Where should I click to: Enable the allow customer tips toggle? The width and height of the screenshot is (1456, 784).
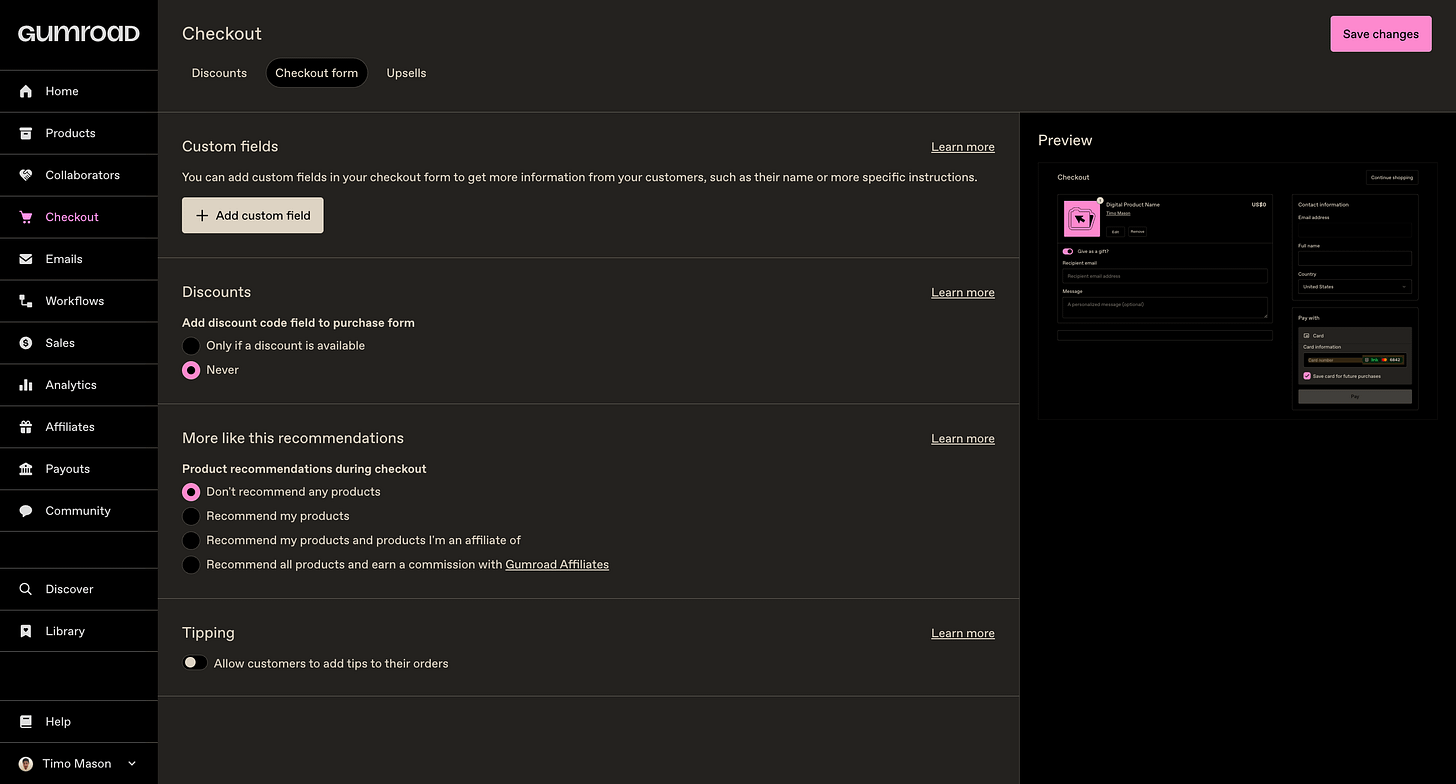pos(195,663)
